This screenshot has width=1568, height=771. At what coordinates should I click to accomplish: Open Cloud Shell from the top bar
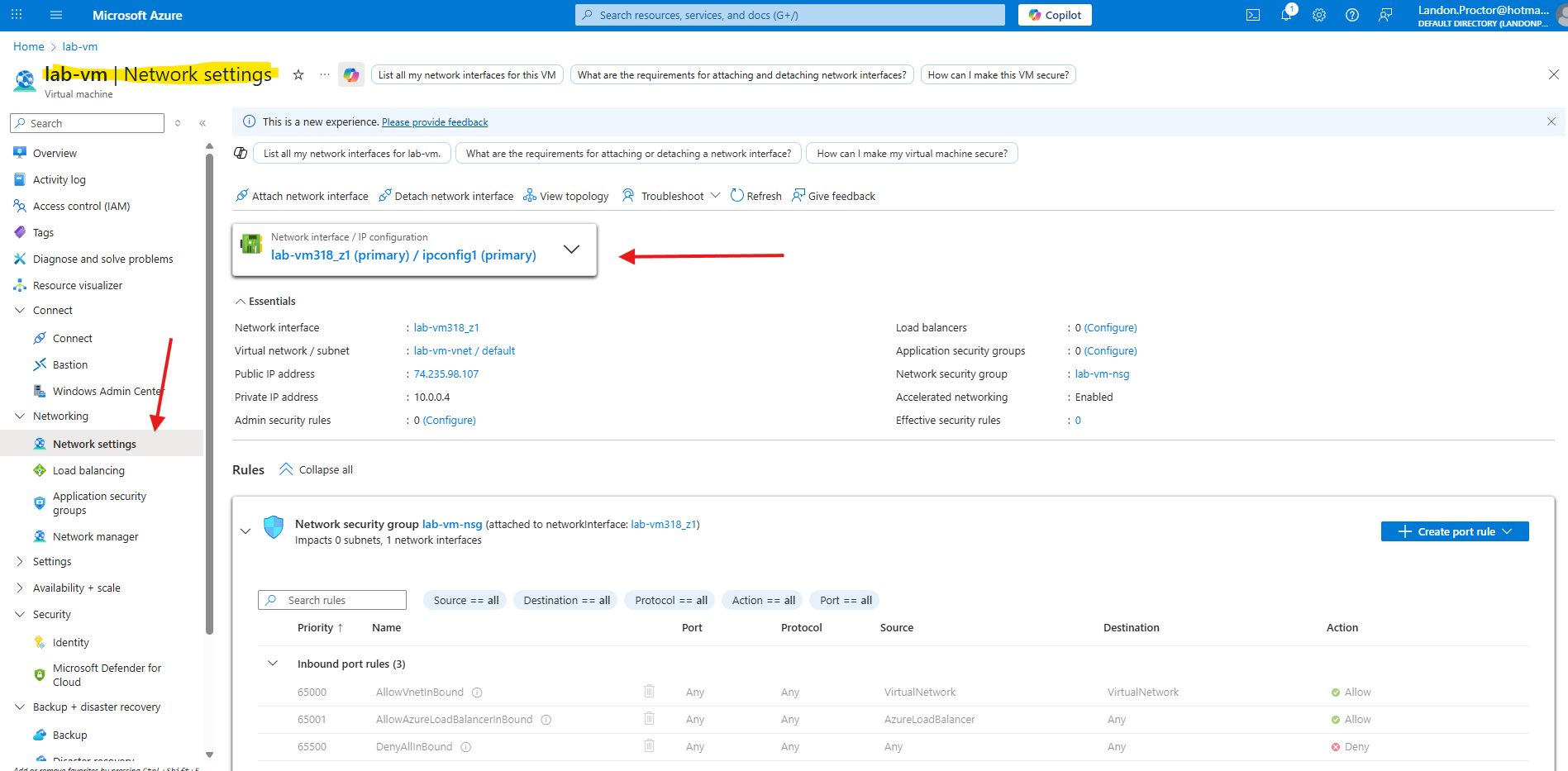1253,15
